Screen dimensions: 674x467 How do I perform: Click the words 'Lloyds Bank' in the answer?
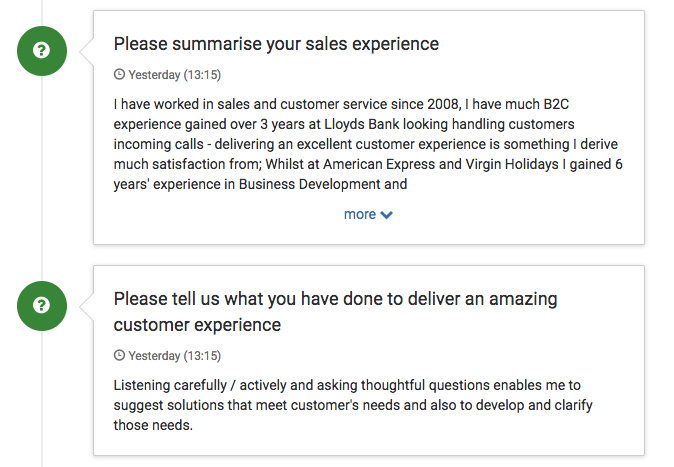[x=362, y=124]
